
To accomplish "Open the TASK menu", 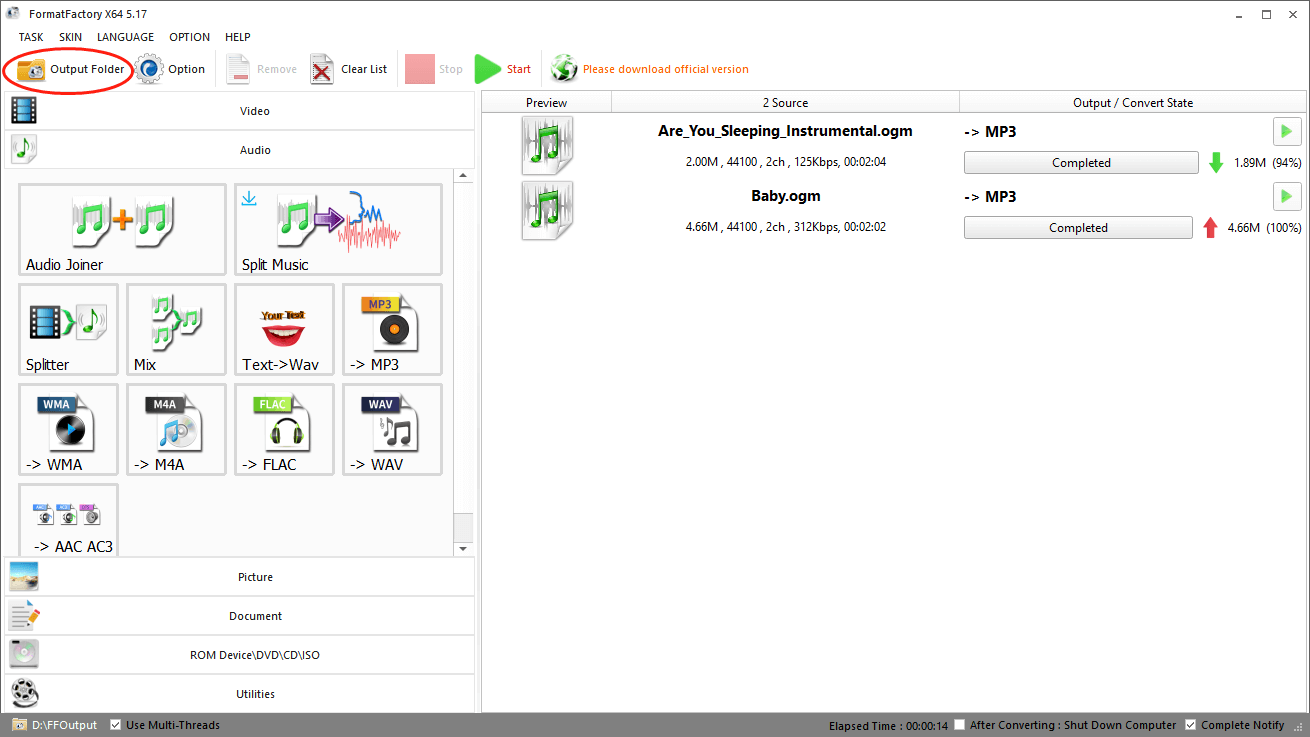I will pyautogui.click(x=31, y=37).
